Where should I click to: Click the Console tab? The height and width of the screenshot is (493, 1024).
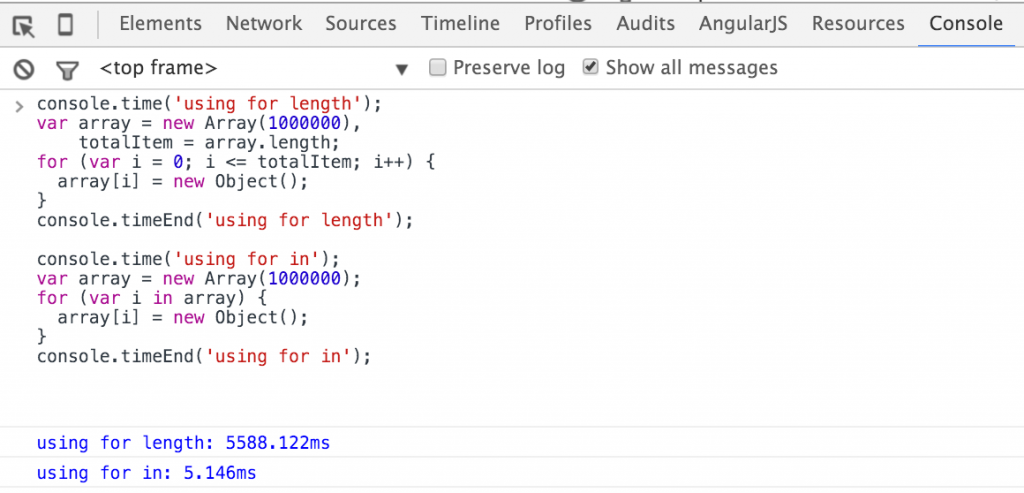point(965,24)
